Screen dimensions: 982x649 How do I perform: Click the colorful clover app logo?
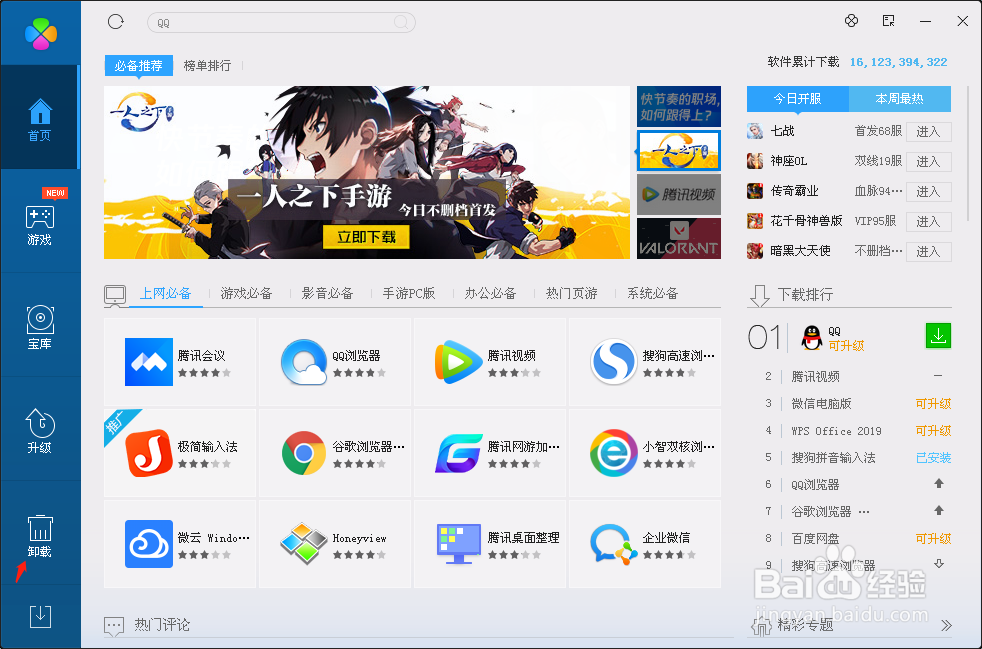point(41,33)
